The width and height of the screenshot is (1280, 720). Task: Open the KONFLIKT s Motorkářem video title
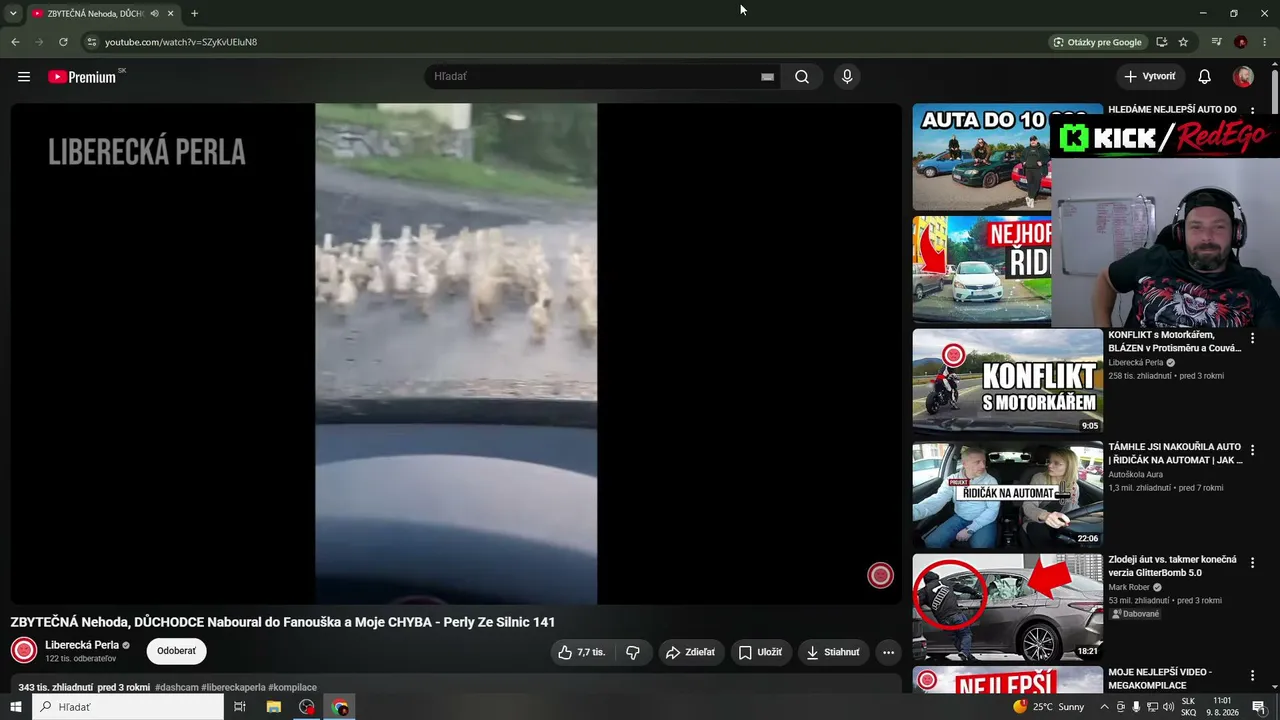pyautogui.click(x=1174, y=341)
